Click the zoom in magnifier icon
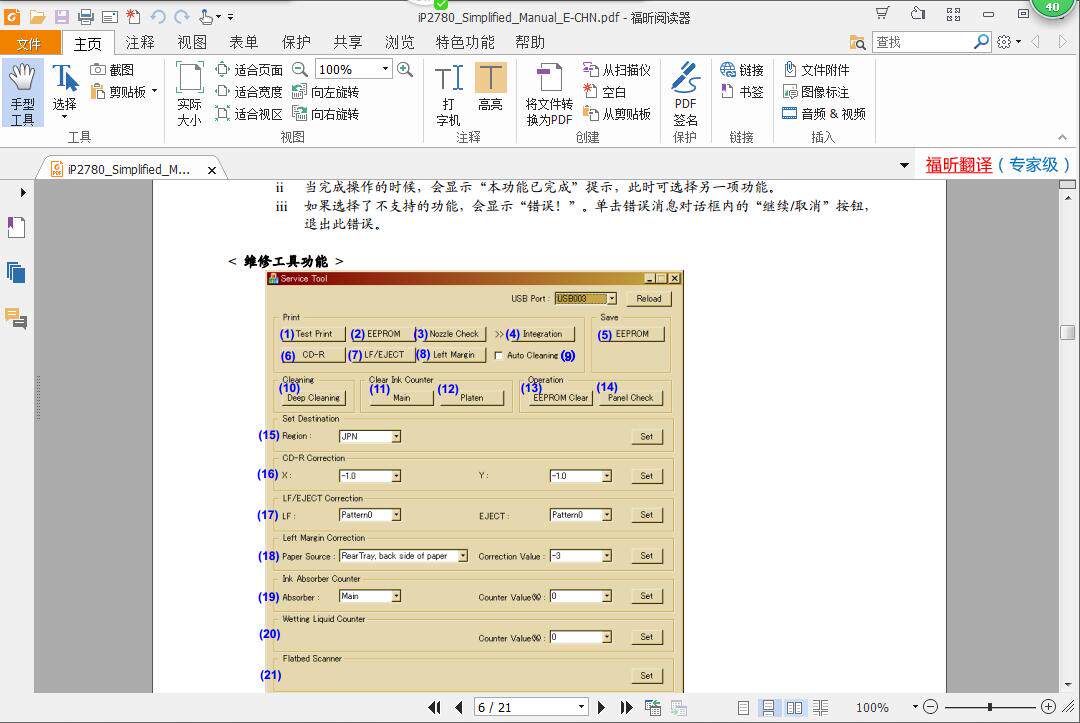The height and width of the screenshot is (723, 1080). (405, 70)
